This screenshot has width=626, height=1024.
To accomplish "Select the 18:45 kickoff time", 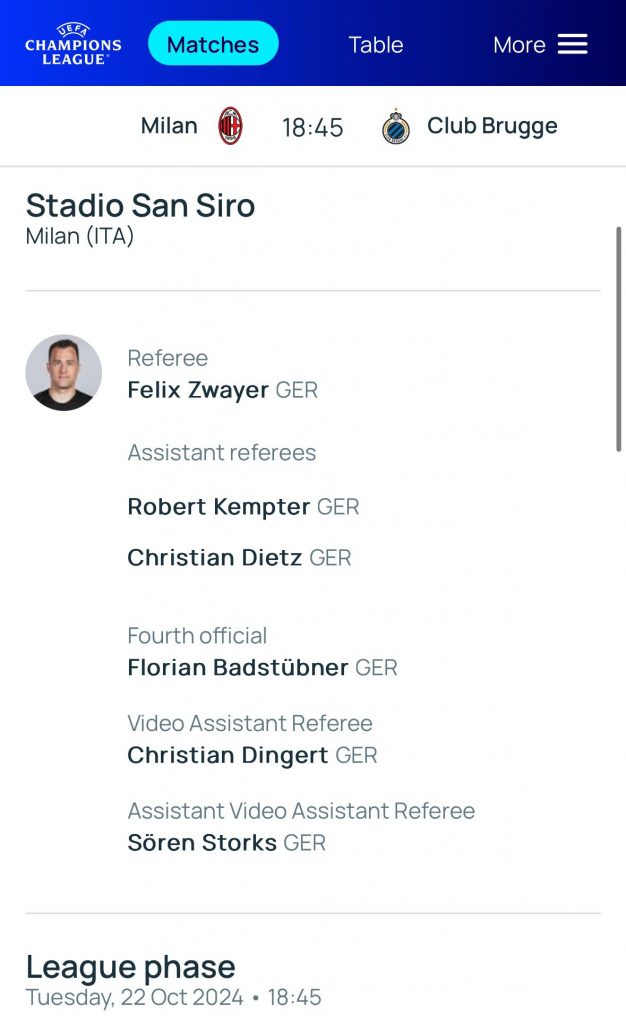I will [313, 126].
